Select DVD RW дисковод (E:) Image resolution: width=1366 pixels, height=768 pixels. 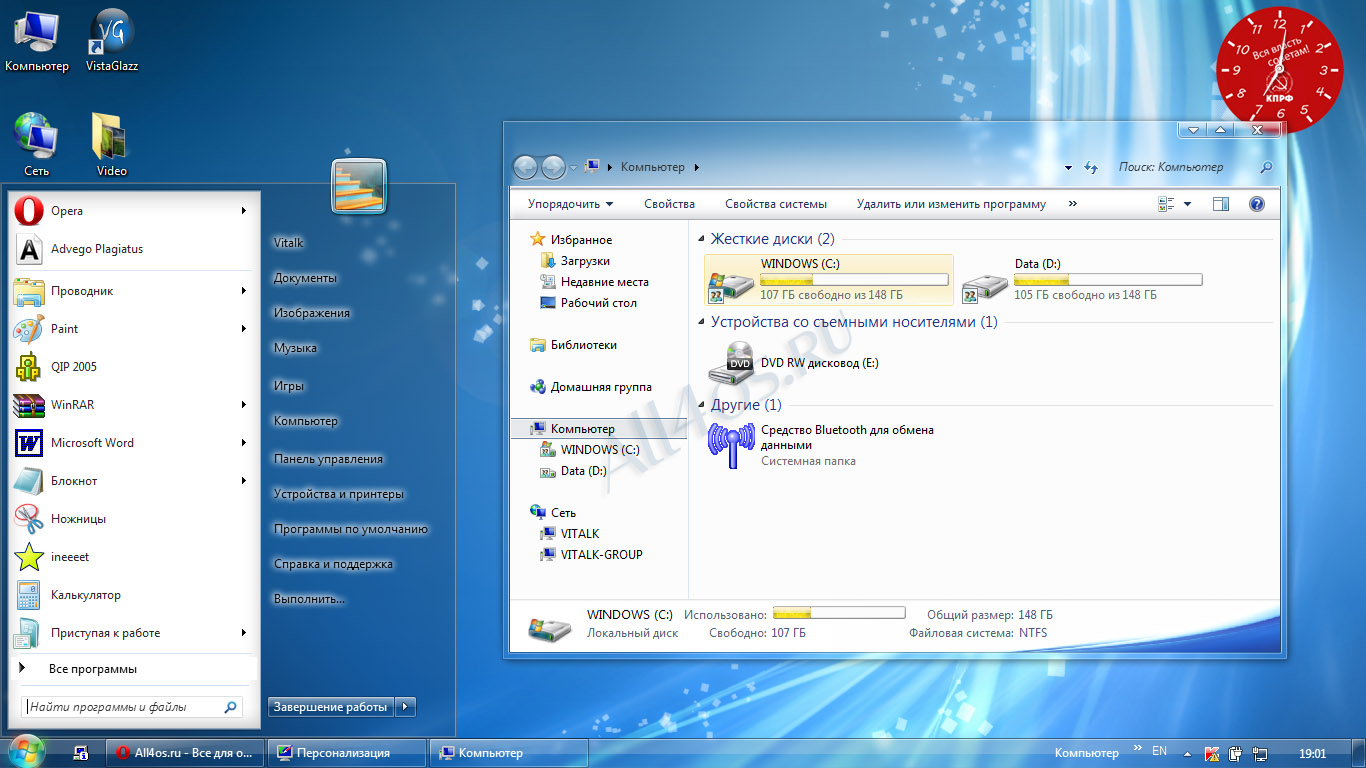[795, 363]
